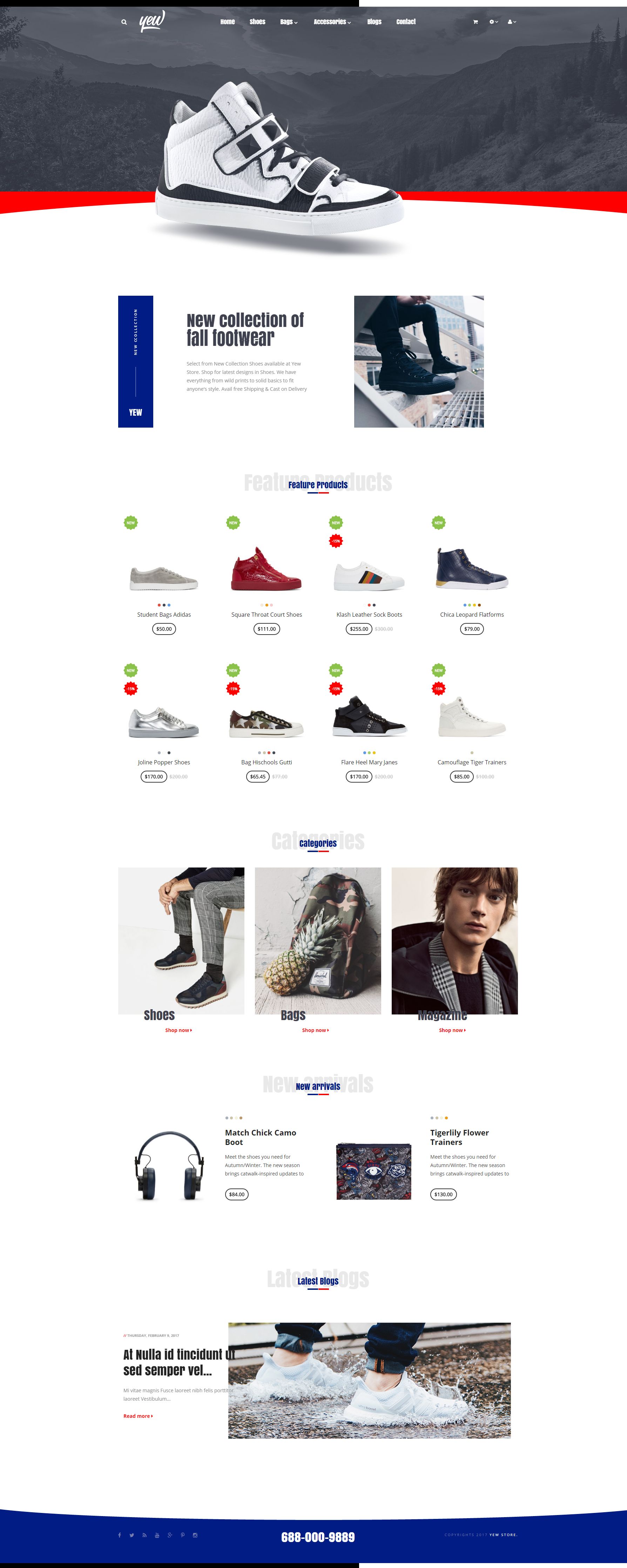The width and height of the screenshot is (627, 1568).
Task: Open the RSS feed icon in footer
Action: (x=144, y=1535)
